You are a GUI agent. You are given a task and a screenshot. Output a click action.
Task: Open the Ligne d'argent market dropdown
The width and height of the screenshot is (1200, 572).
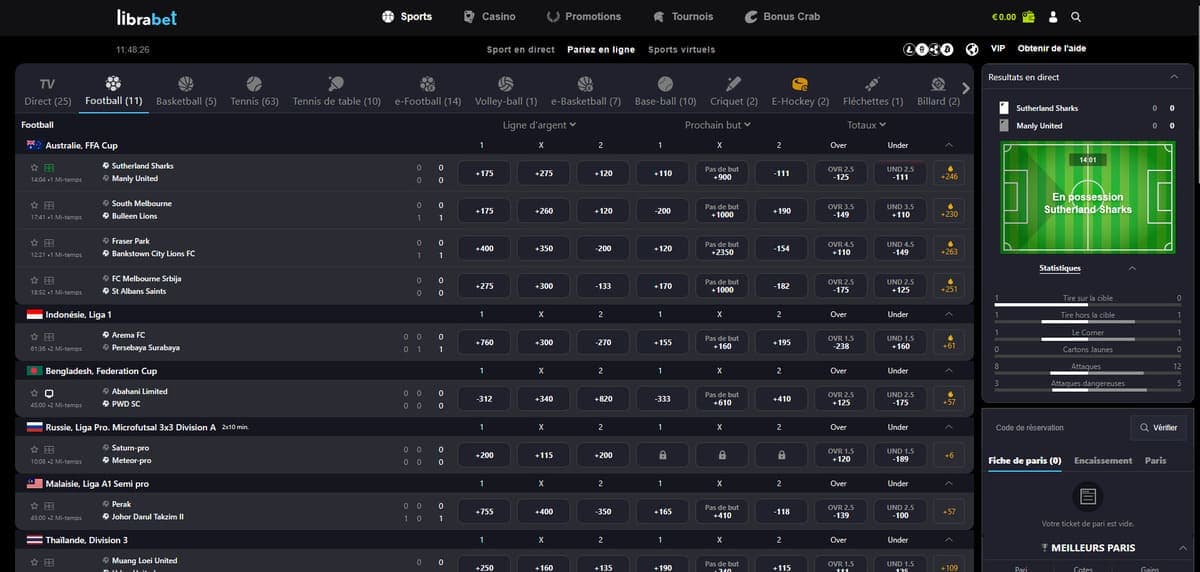point(540,125)
